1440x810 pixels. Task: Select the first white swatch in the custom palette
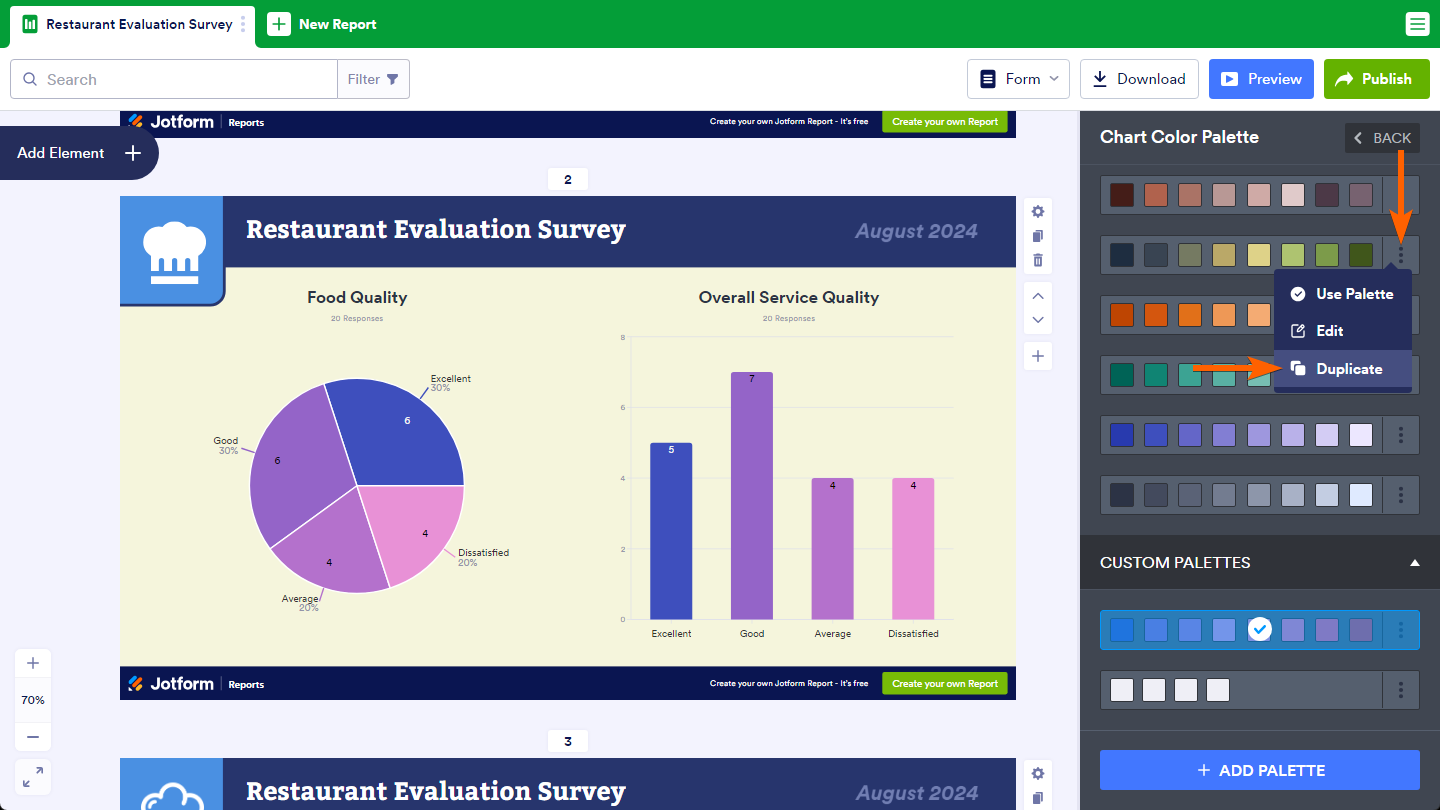point(1122,690)
